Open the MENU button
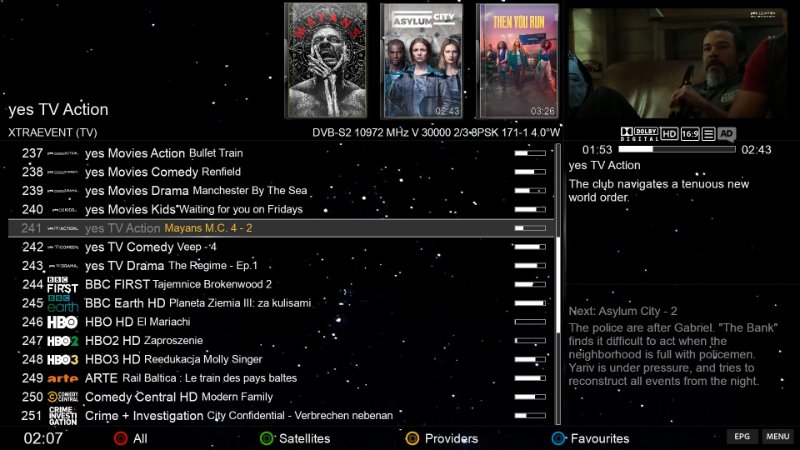800x450 pixels. (x=778, y=437)
